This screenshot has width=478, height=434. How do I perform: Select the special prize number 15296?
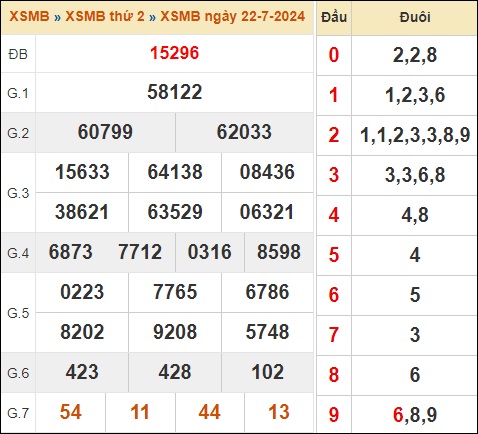point(174,53)
